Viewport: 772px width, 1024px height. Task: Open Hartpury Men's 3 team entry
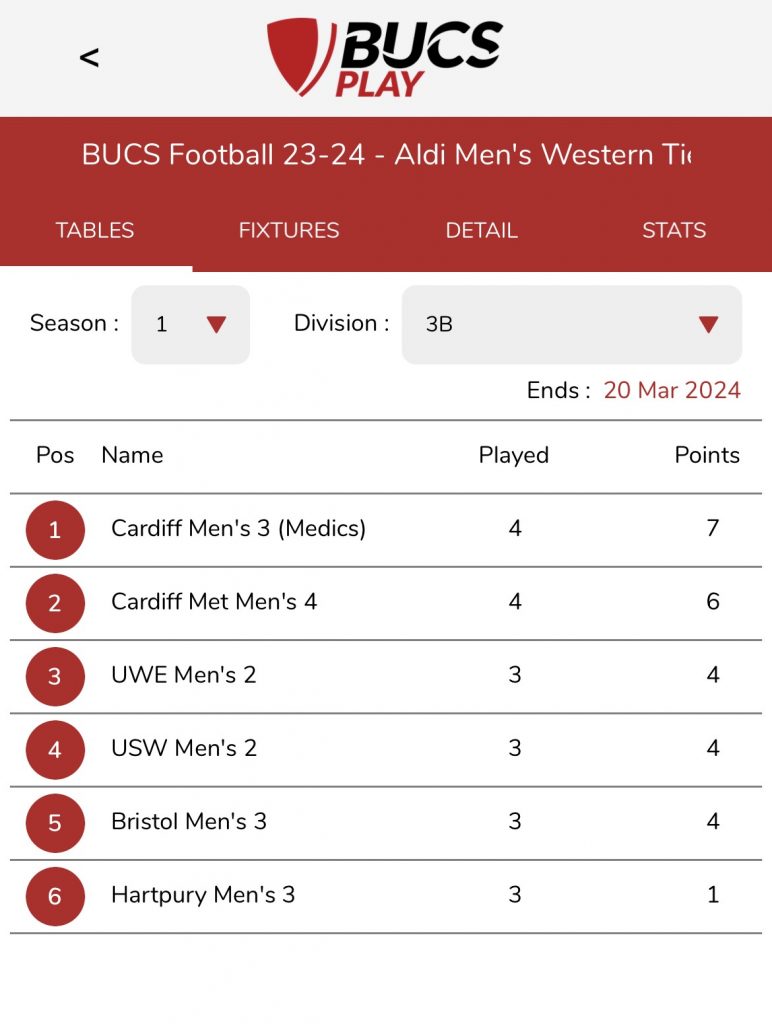coord(203,895)
